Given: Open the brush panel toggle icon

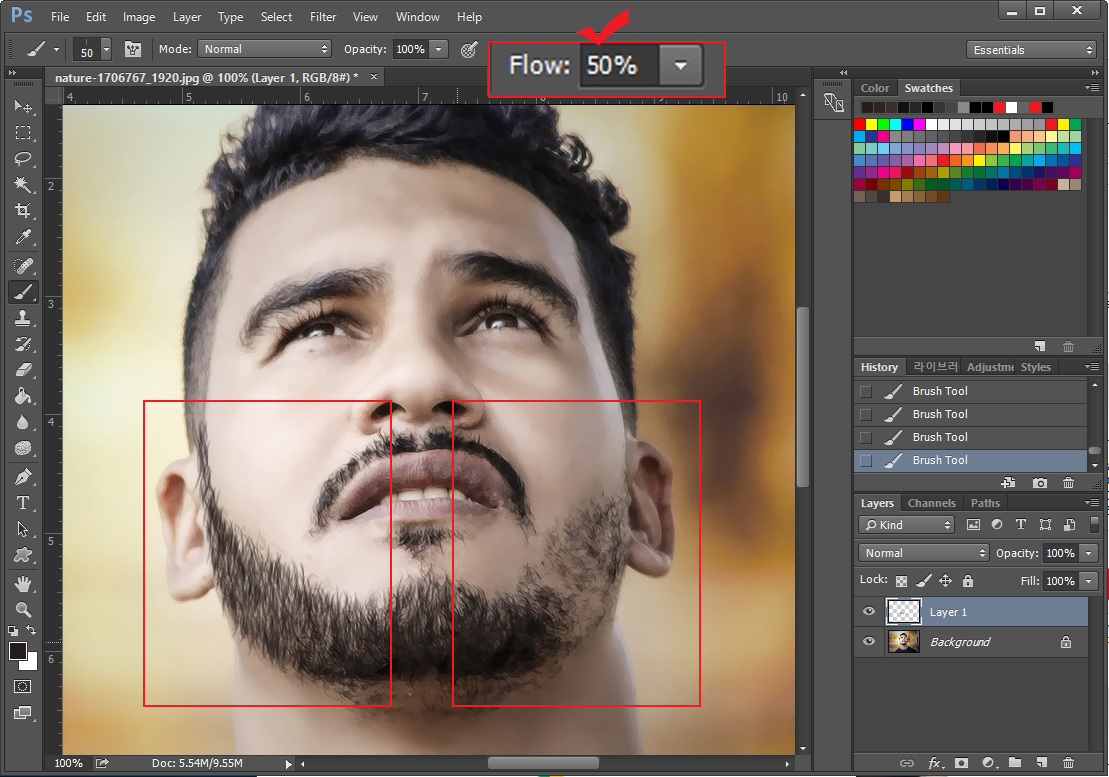Looking at the screenshot, I should click(x=132, y=49).
